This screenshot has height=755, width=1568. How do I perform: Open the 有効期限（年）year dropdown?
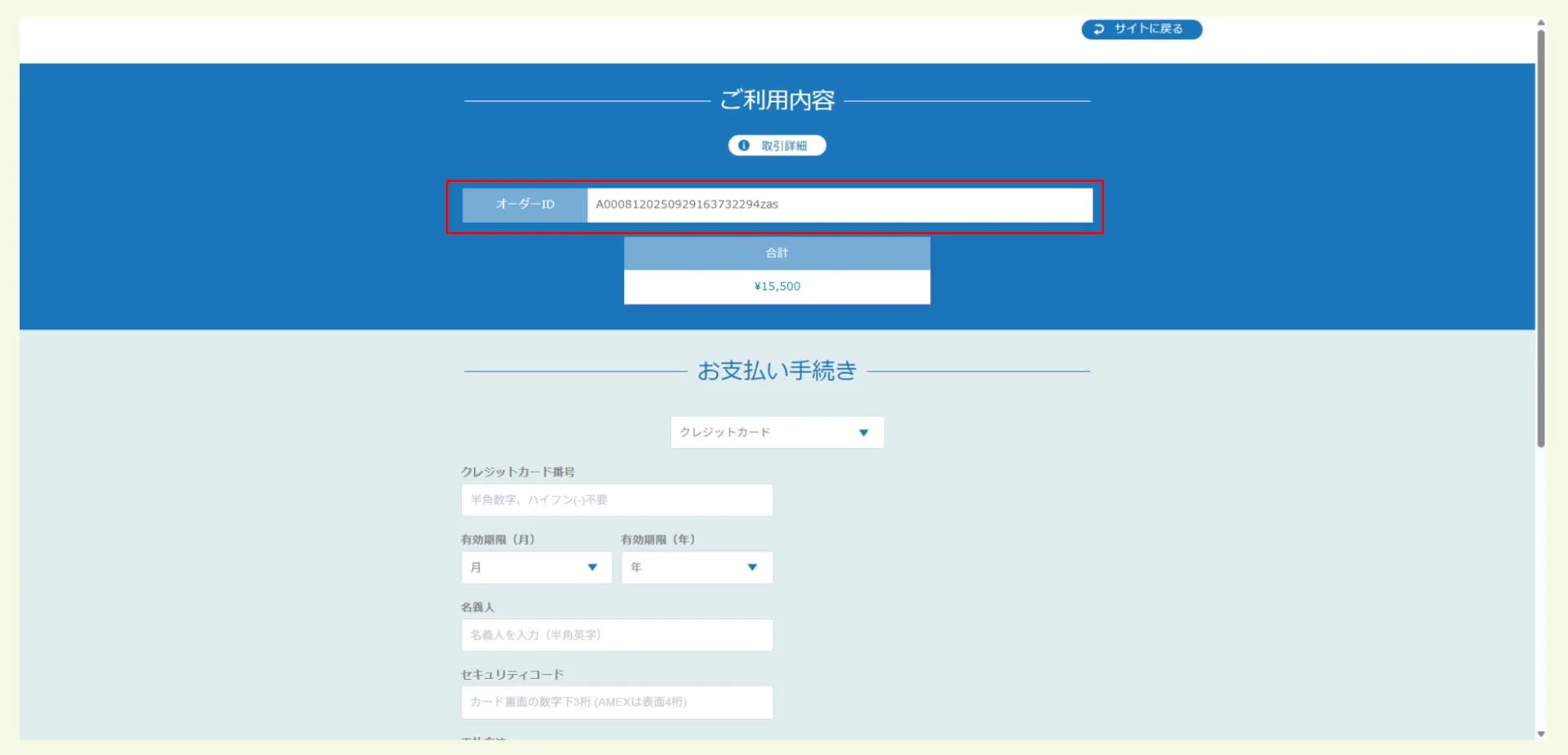pos(697,567)
